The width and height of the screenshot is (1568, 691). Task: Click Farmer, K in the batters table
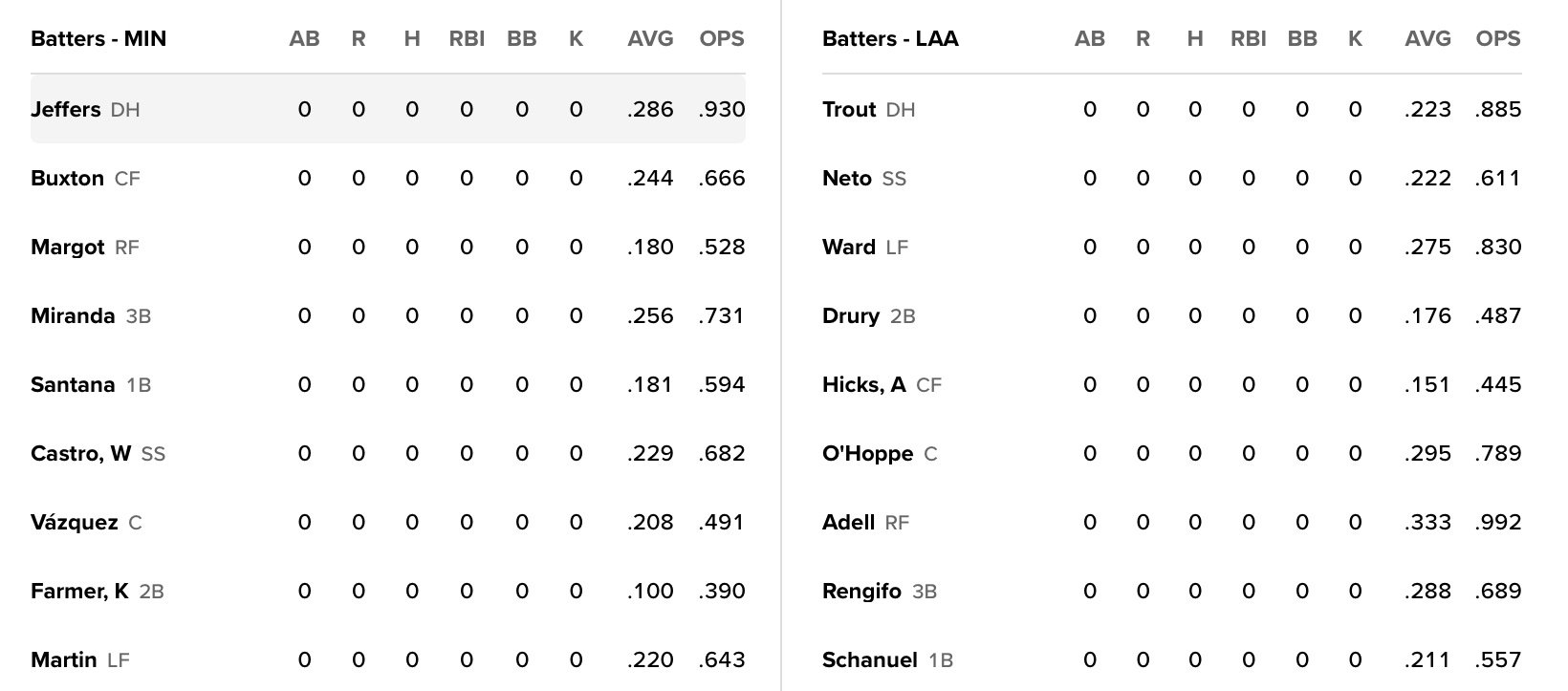pyautogui.click(x=79, y=592)
